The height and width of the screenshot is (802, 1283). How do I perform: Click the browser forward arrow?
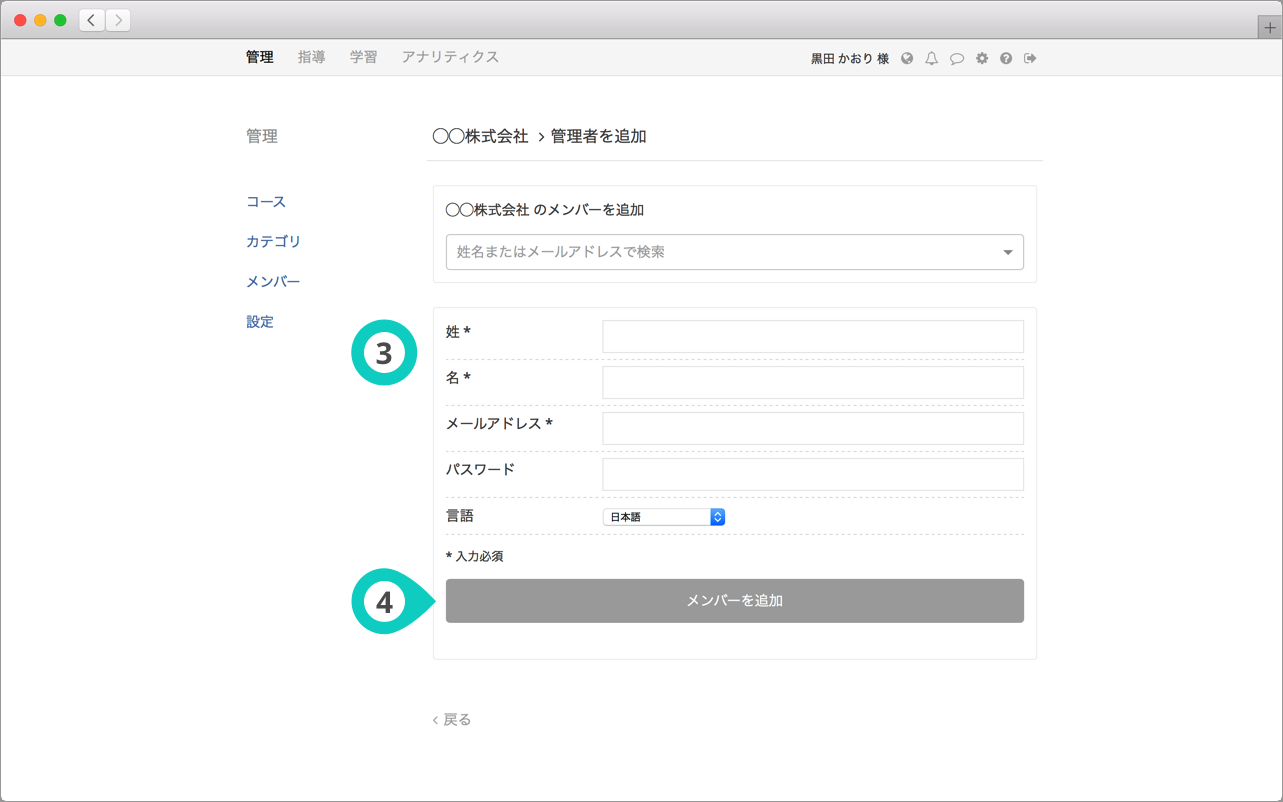(x=118, y=20)
